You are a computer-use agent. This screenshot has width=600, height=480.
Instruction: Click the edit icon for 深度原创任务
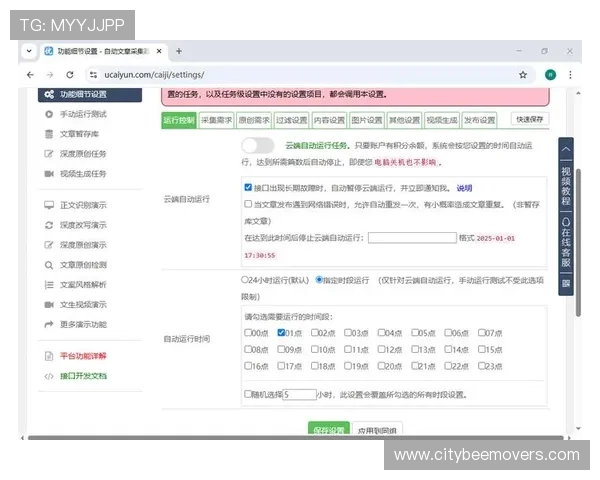(x=49, y=154)
